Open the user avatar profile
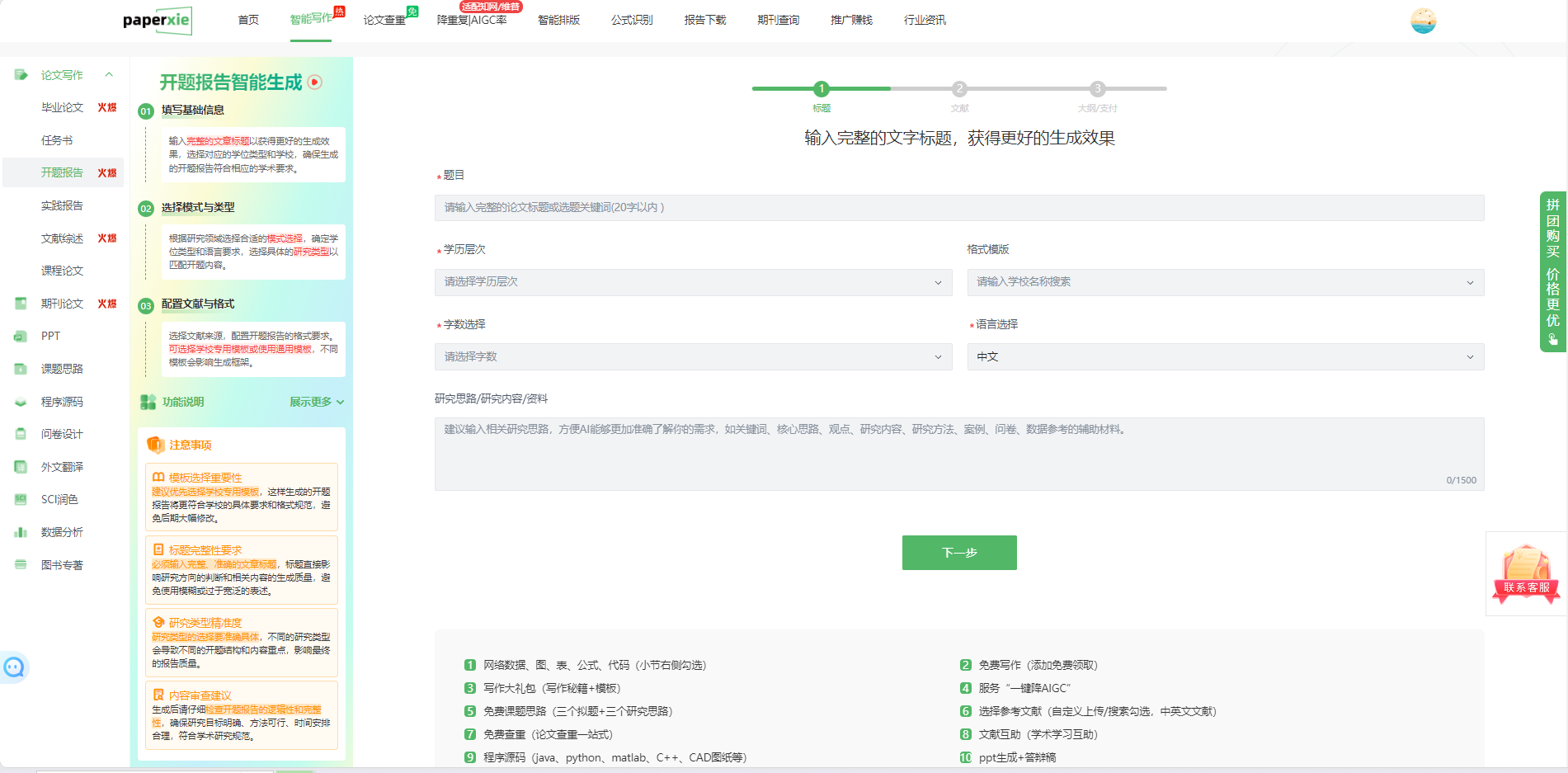Image resolution: width=1568 pixels, height=773 pixels. click(x=1423, y=21)
